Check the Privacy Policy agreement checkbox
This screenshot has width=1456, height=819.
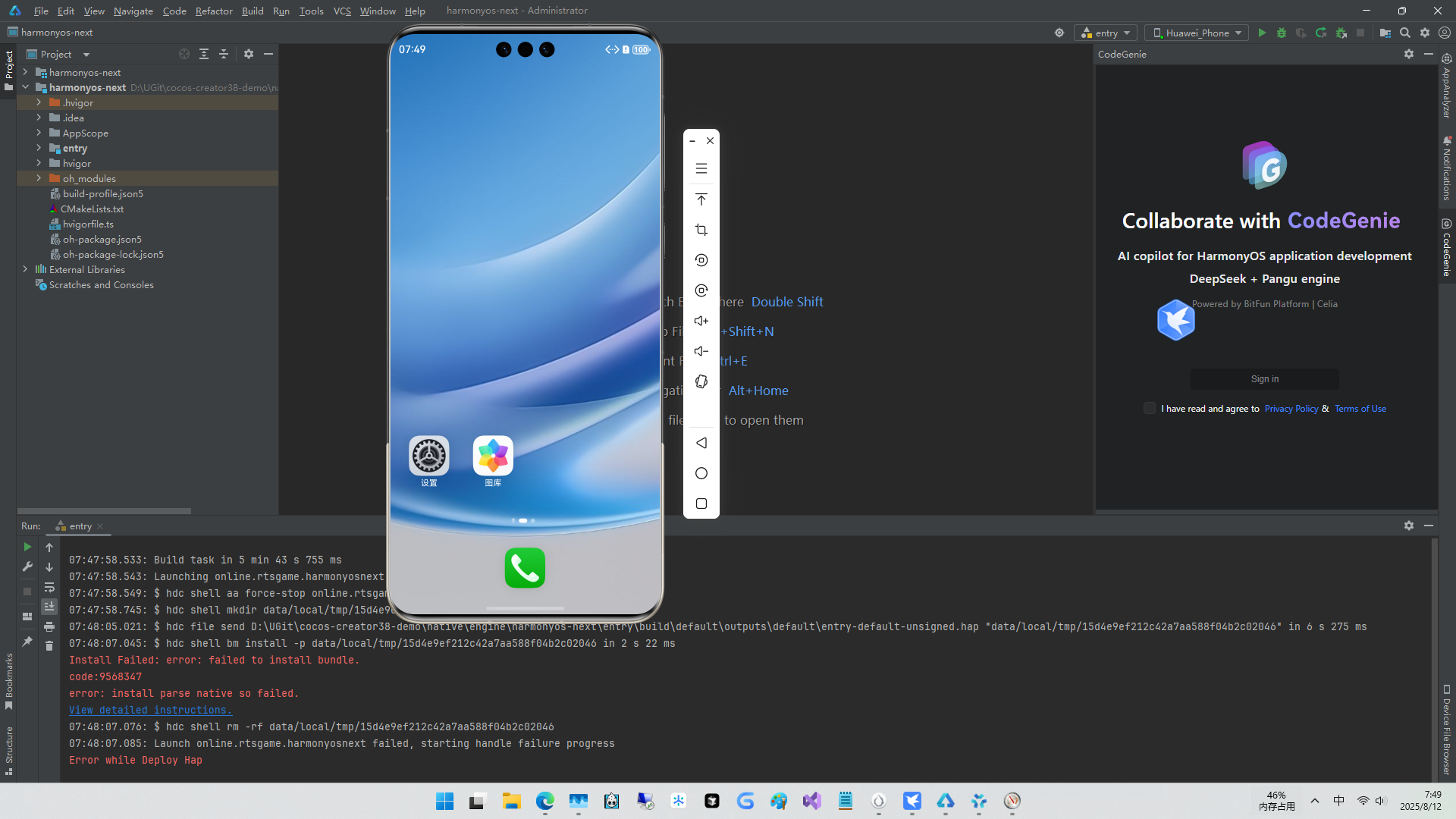point(1150,409)
